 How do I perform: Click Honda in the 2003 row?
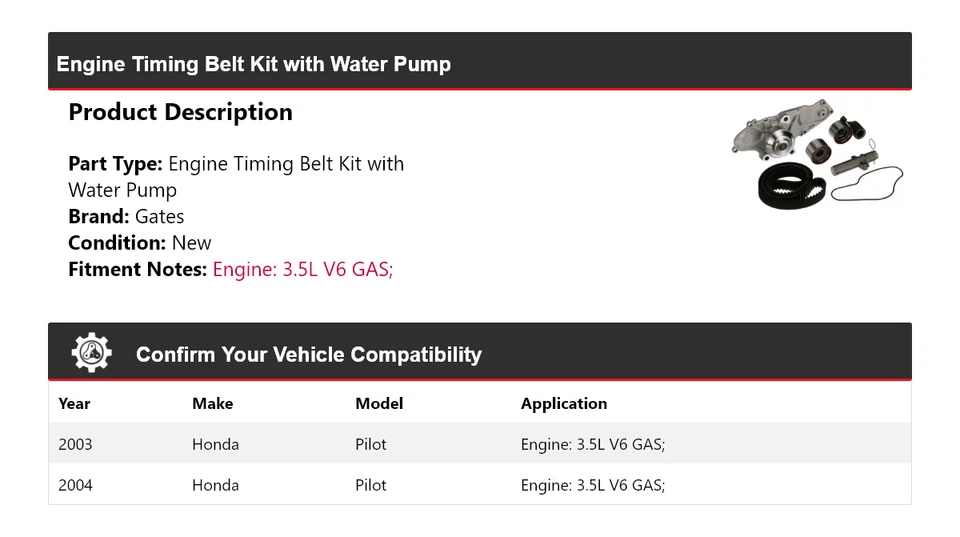point(215,444)
